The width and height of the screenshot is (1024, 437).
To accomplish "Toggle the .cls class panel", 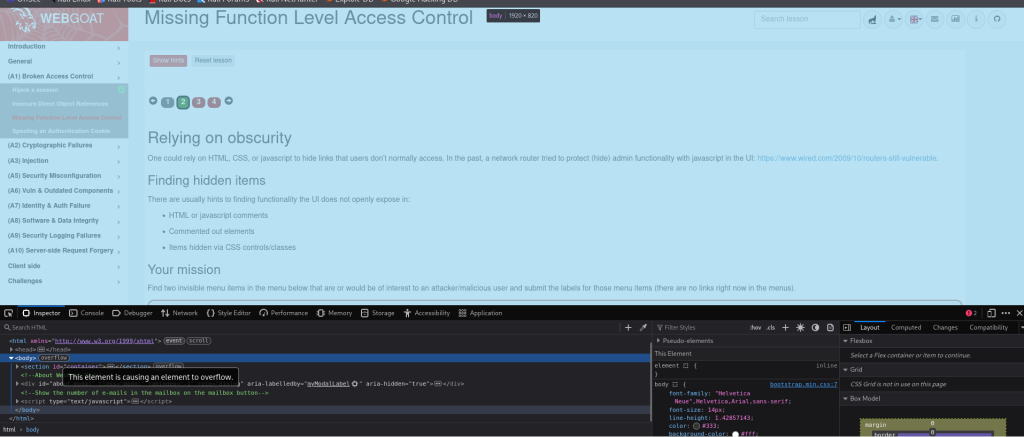I will tap(771, 327).
